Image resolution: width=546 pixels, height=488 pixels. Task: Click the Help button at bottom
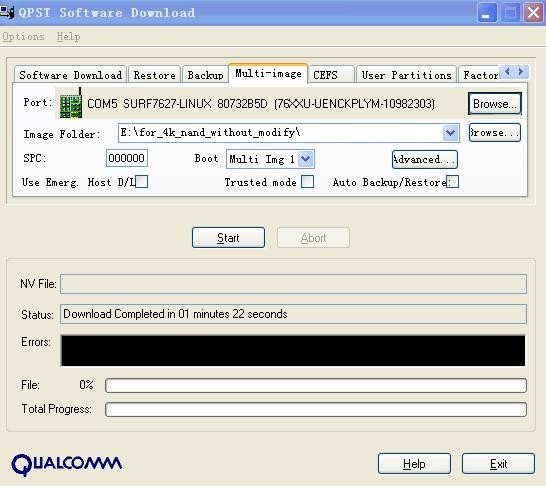pyautogui.click(x=414, y=464)
